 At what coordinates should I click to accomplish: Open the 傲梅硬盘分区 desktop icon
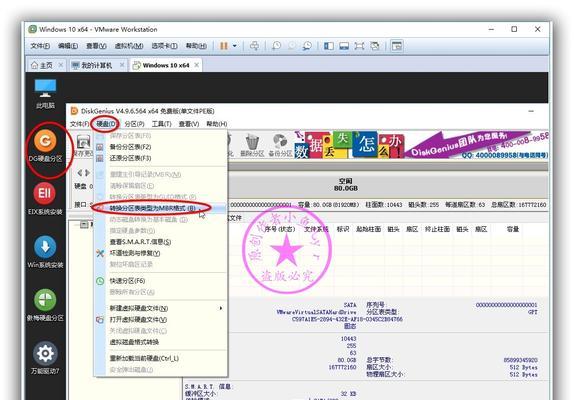tap(45, 305)
